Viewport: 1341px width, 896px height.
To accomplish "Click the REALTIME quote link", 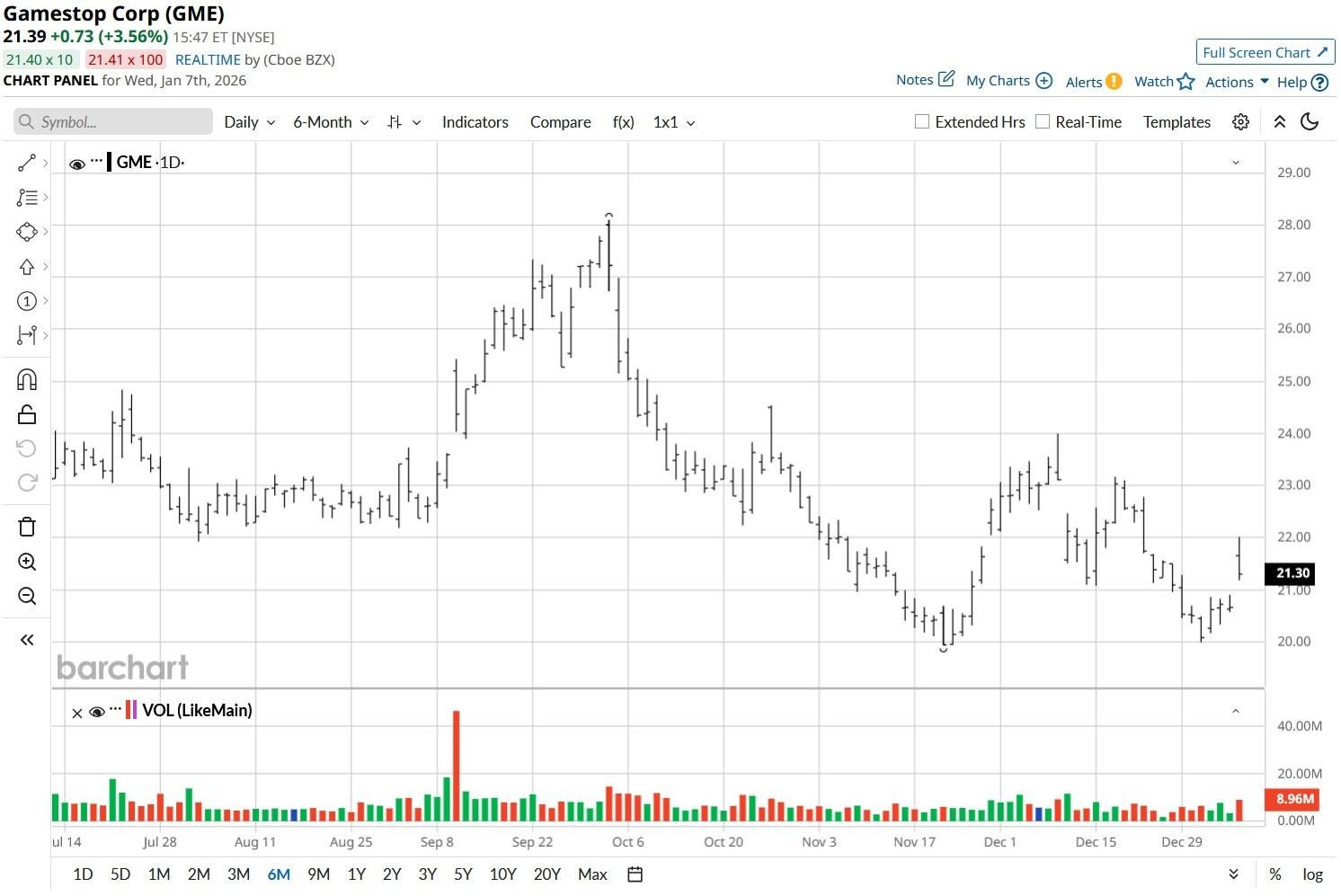I will 208,59.
